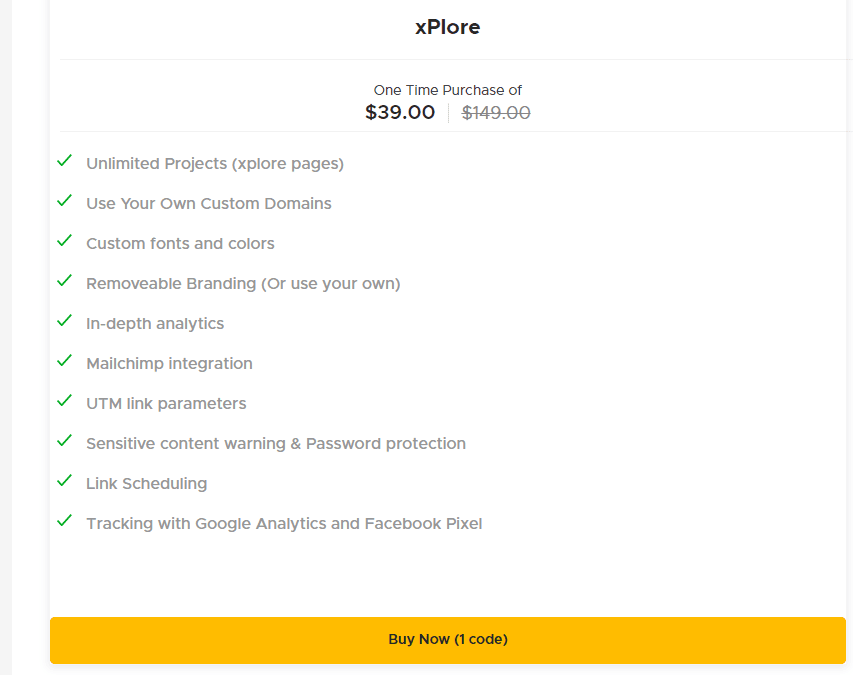853x675 pixels.
Task: Click the Mailchimp integration feature text
Action: click(x=169, y=363)
